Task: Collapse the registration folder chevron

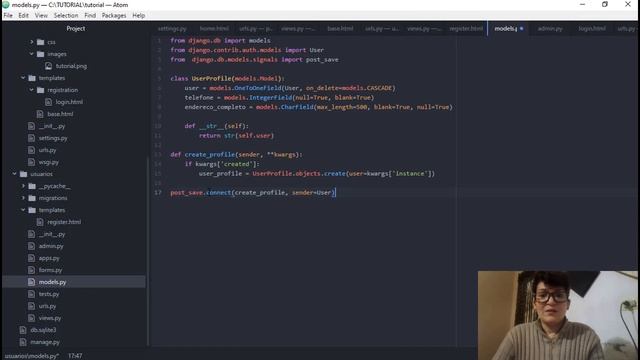Action: [x=31, y=90]
